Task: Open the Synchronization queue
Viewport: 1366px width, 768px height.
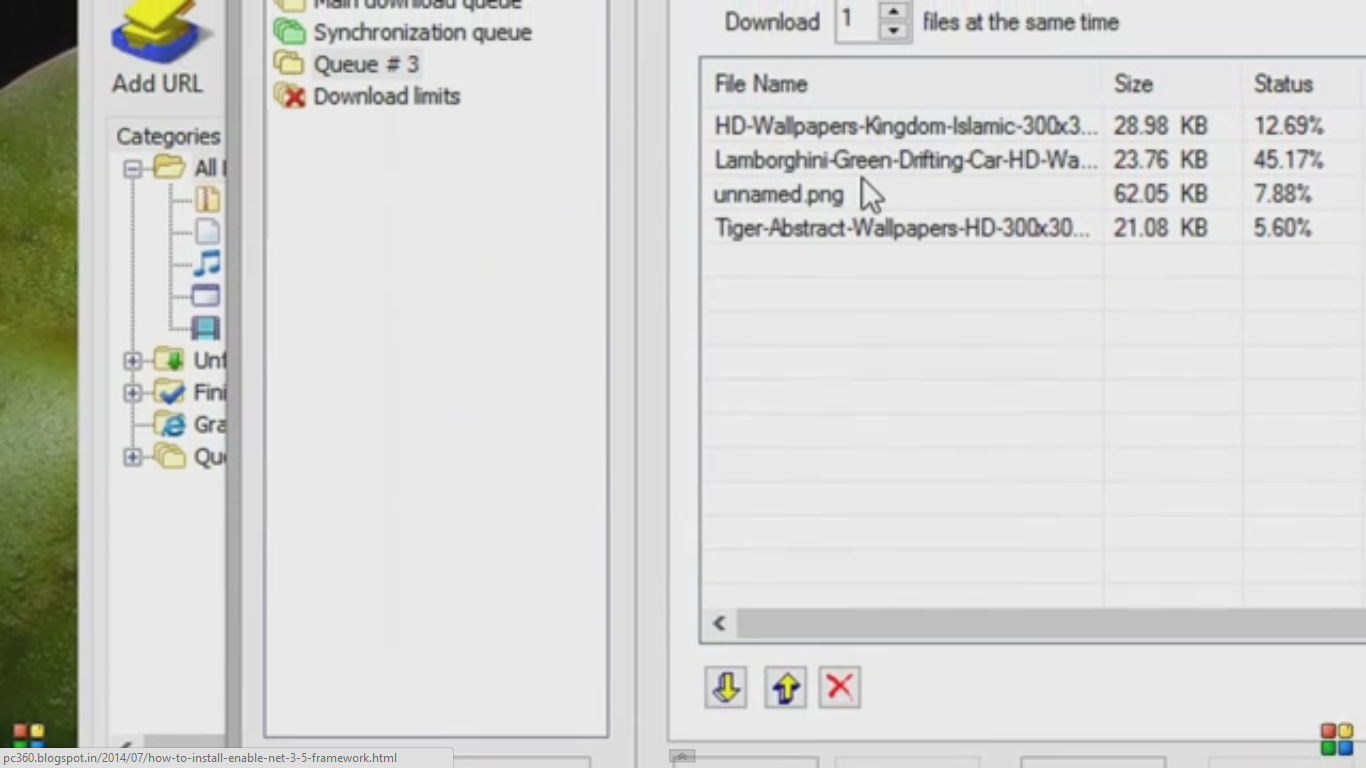Action: coord(422,32)
